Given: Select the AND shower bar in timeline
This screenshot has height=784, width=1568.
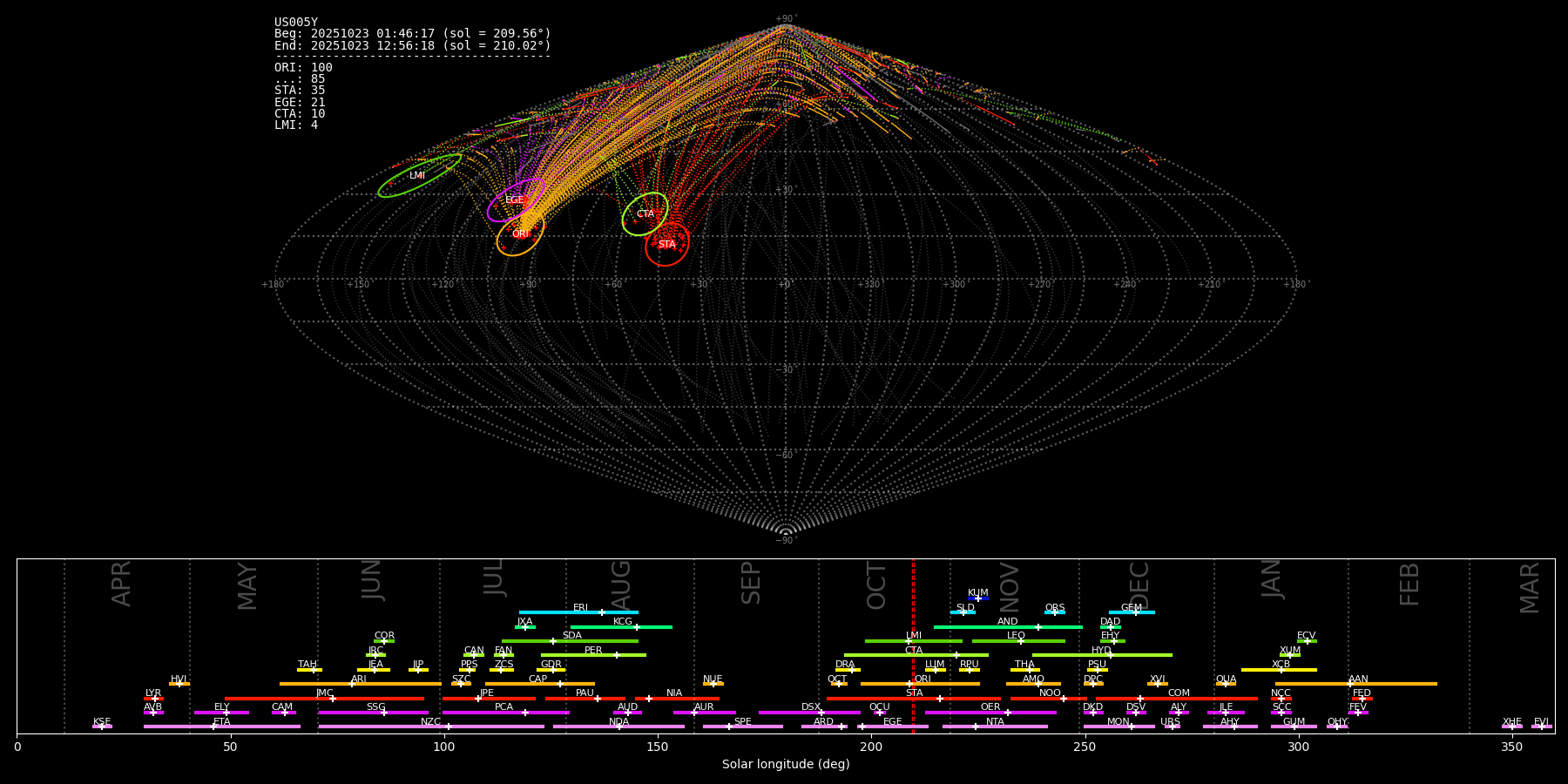Looking at the screenshot, I should 1008,627.
